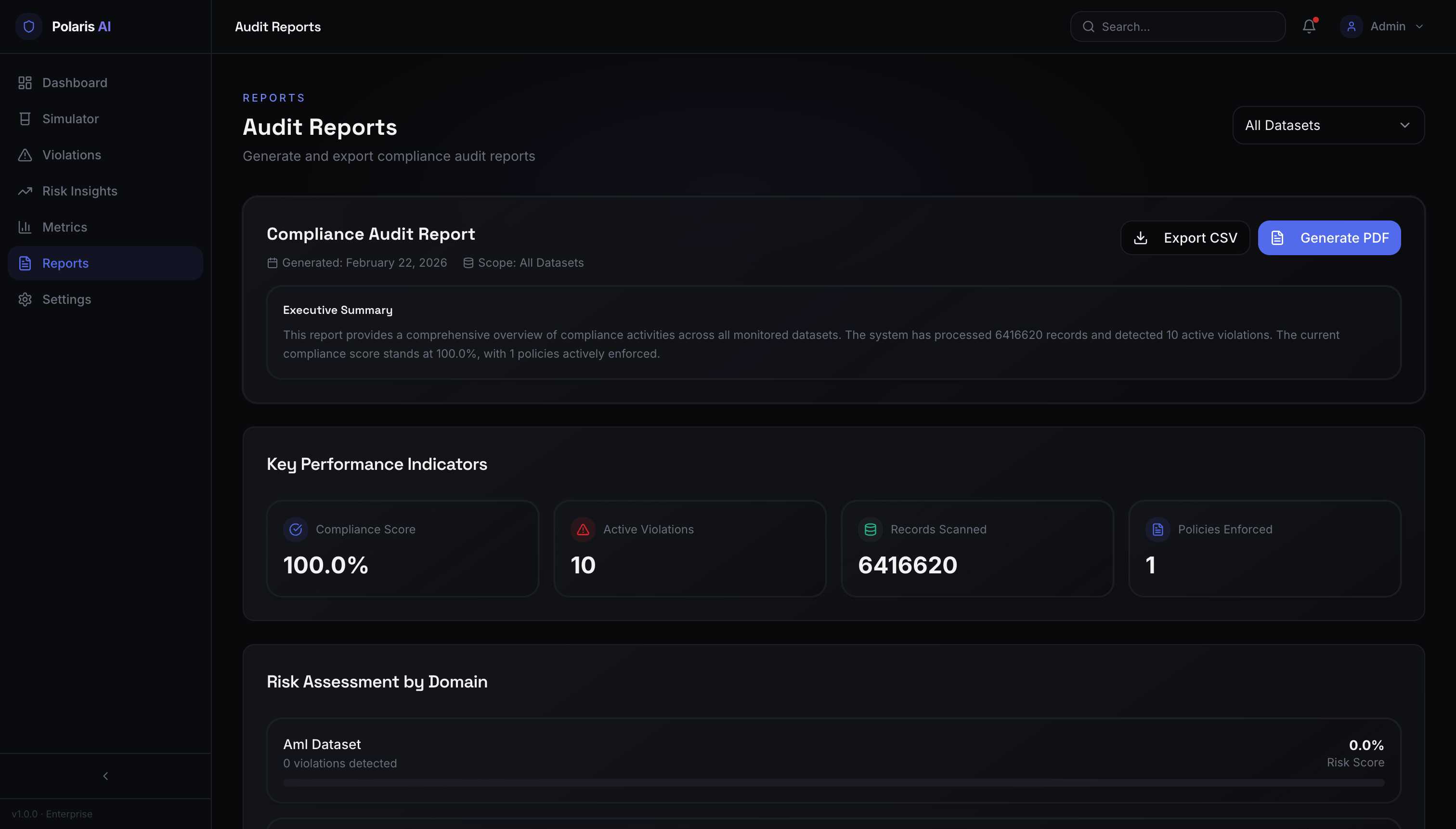Screen dimensions: 1456x829
Task: Click the 'v1.0.0 · Enterprise' version label
Action: point(52,814)
